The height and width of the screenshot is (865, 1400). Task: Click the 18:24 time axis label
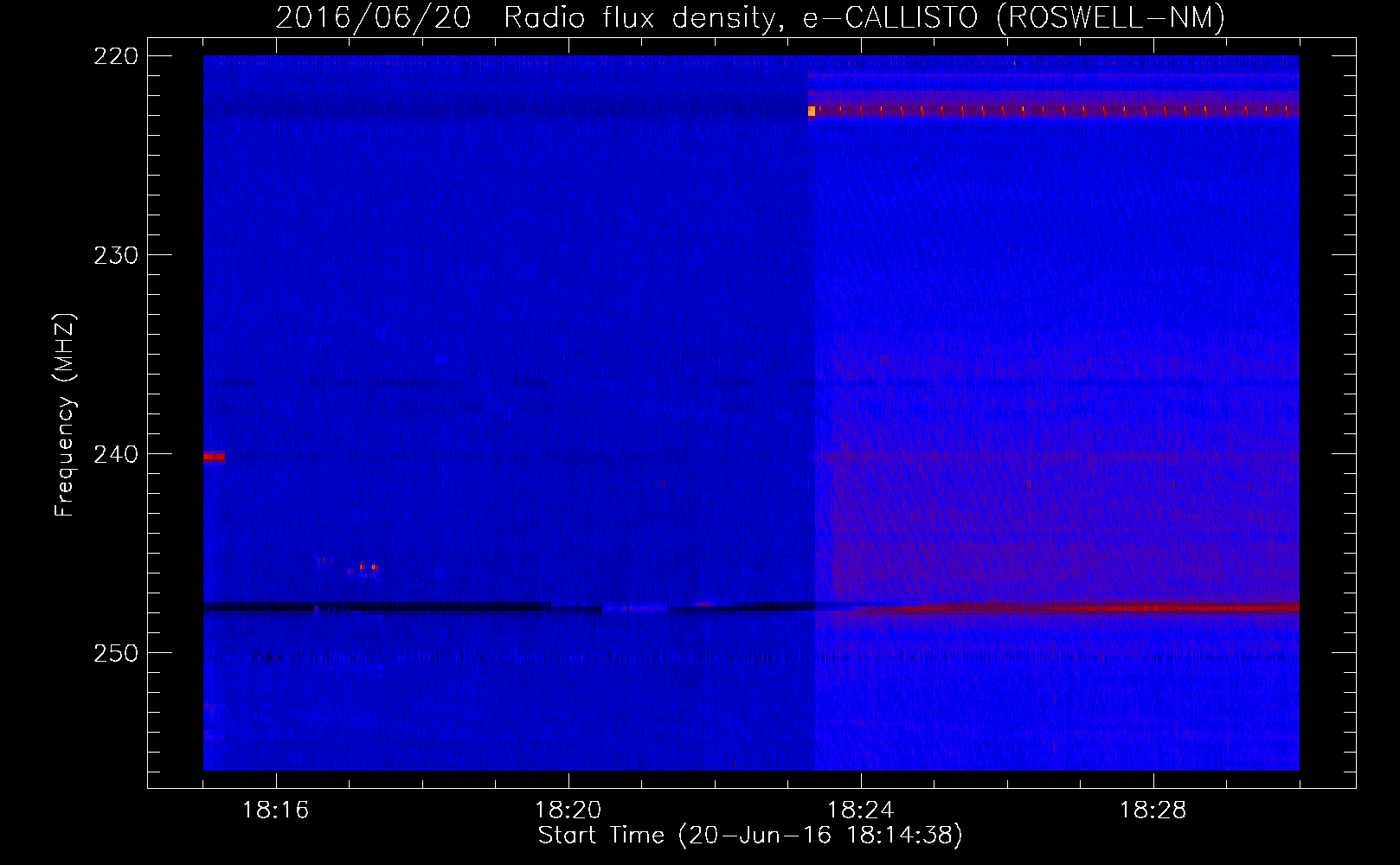[x=861, y=811]
